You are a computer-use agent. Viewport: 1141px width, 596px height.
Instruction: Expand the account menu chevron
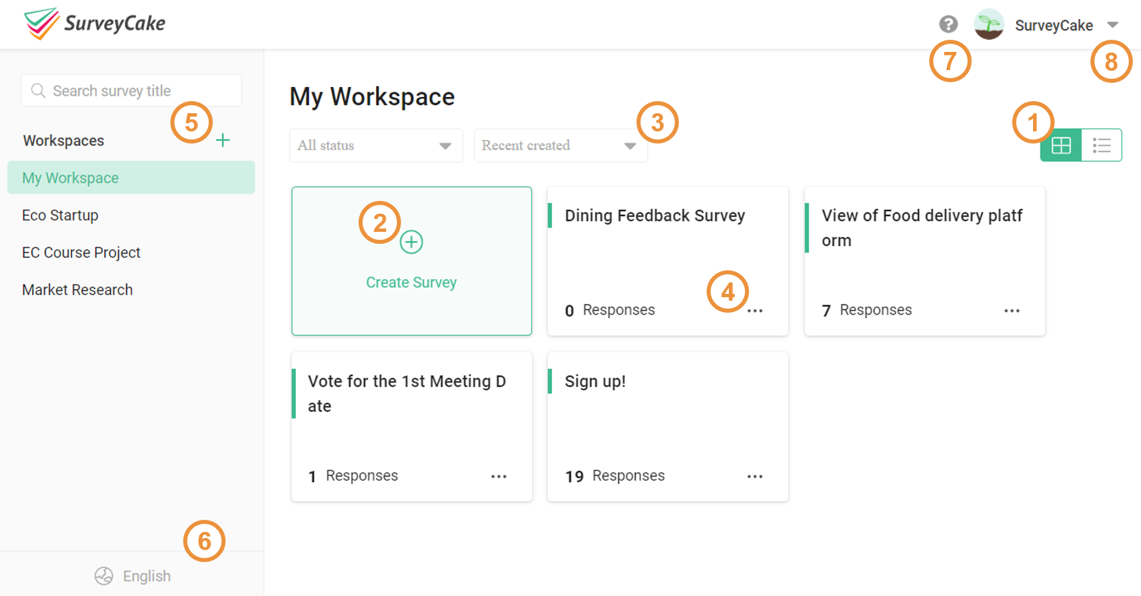[1113, 24]
